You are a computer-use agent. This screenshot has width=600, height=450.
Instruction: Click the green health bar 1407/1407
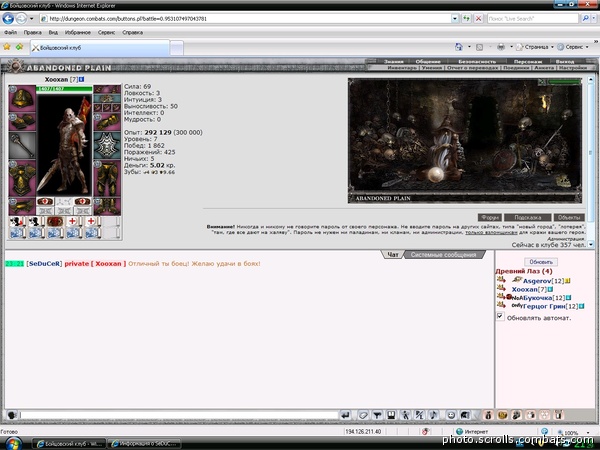(64, 89)
